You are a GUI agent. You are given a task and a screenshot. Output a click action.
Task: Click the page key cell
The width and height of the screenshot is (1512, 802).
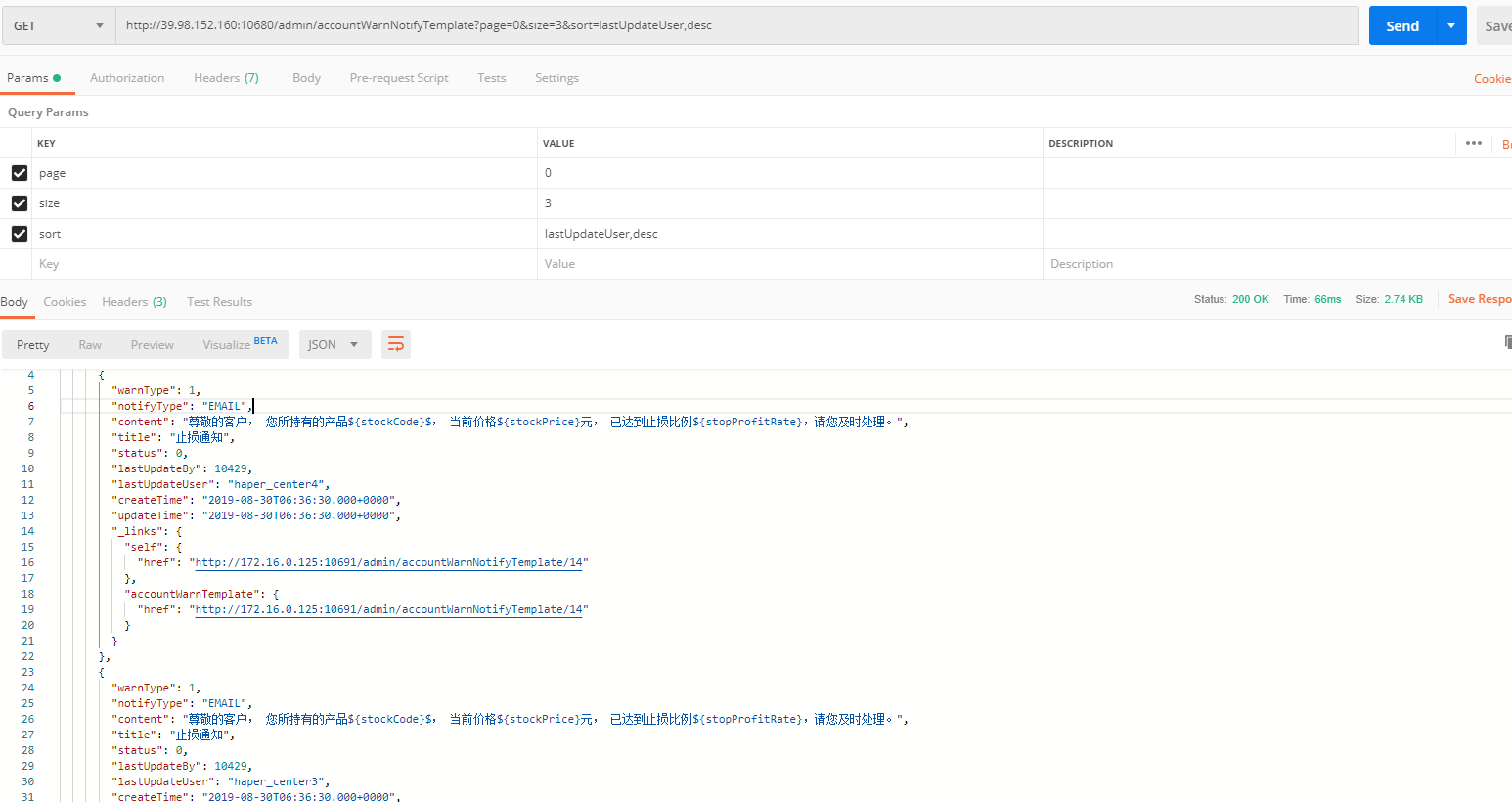click(x=285, y=173)
